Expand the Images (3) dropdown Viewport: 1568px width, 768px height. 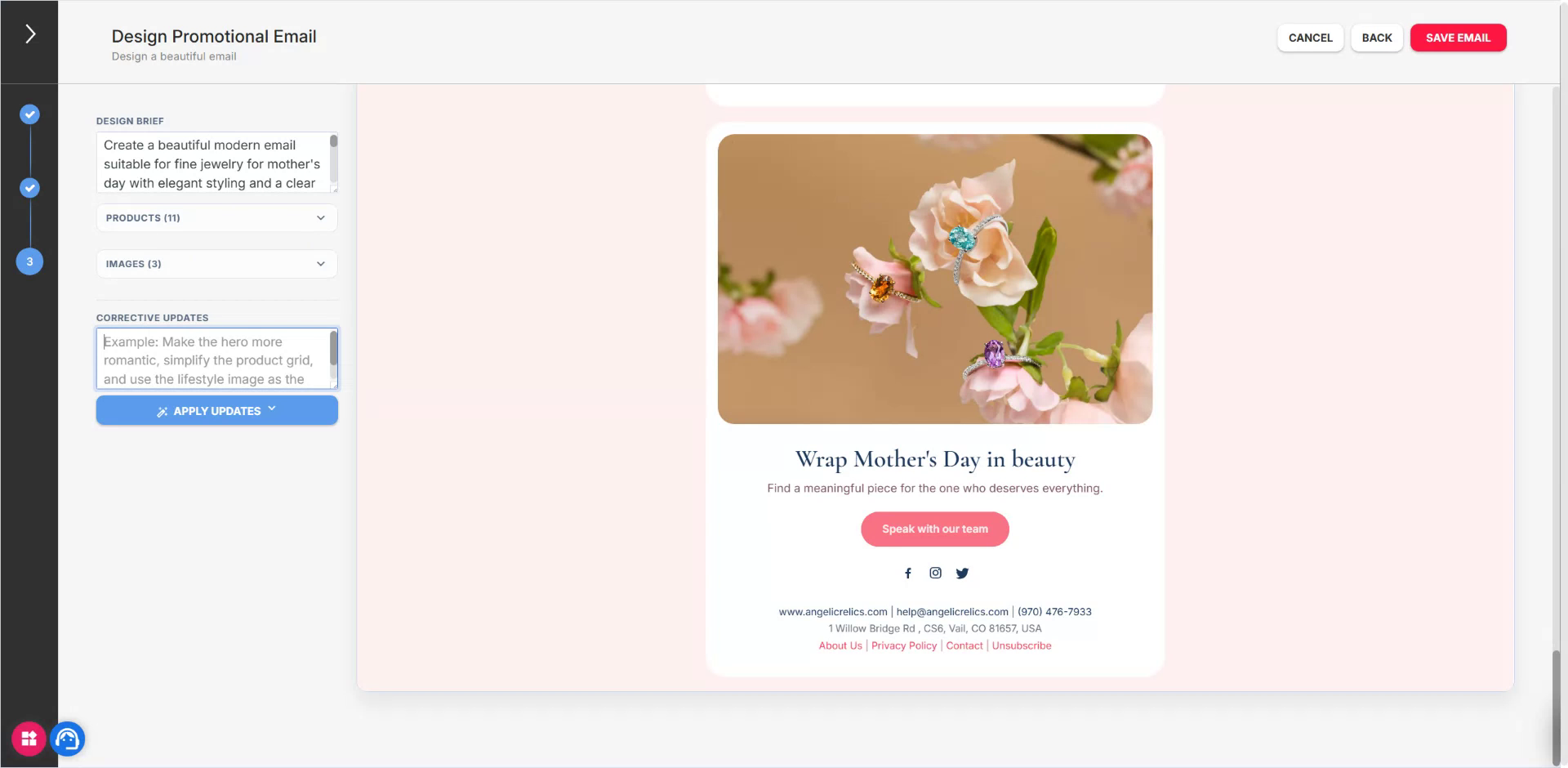point(217,264)
